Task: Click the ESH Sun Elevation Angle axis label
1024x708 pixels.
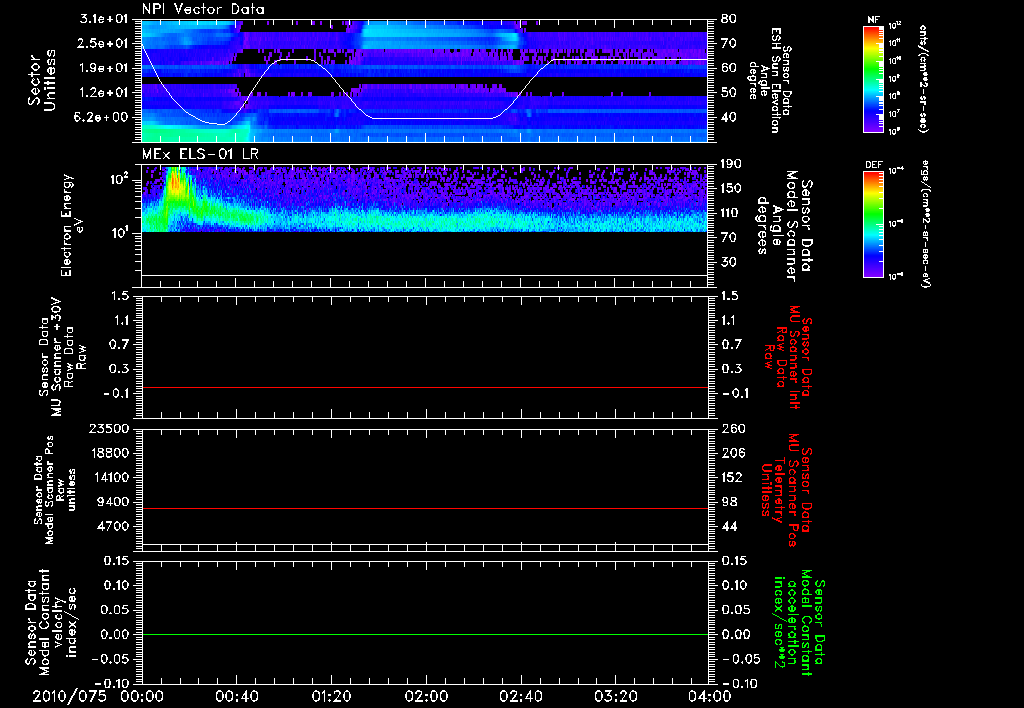Action: point(769,80)
